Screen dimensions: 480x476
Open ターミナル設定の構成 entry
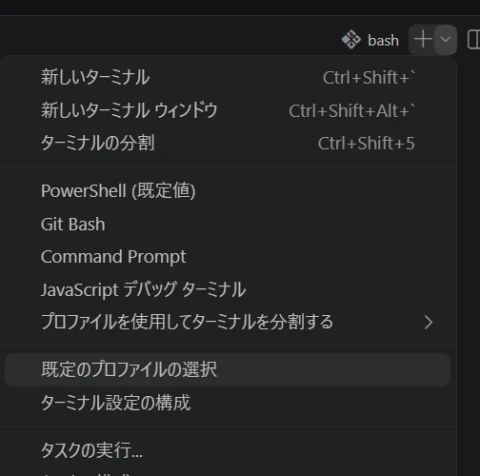(228, 403)
